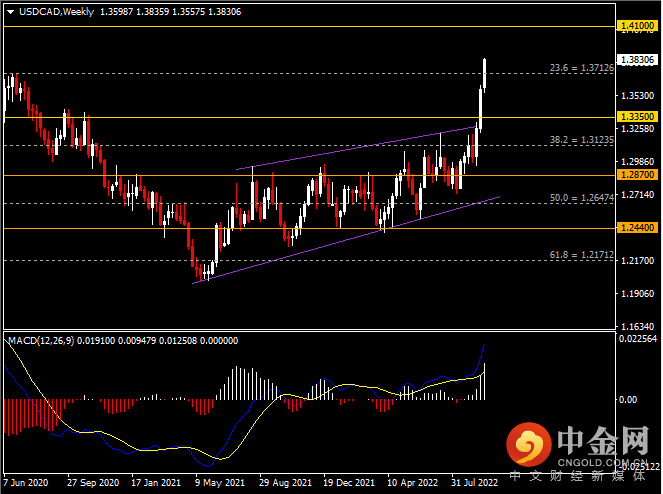The image size is (663, 494).
Task: Click the current price tag 1.38306
Action: 638,60
